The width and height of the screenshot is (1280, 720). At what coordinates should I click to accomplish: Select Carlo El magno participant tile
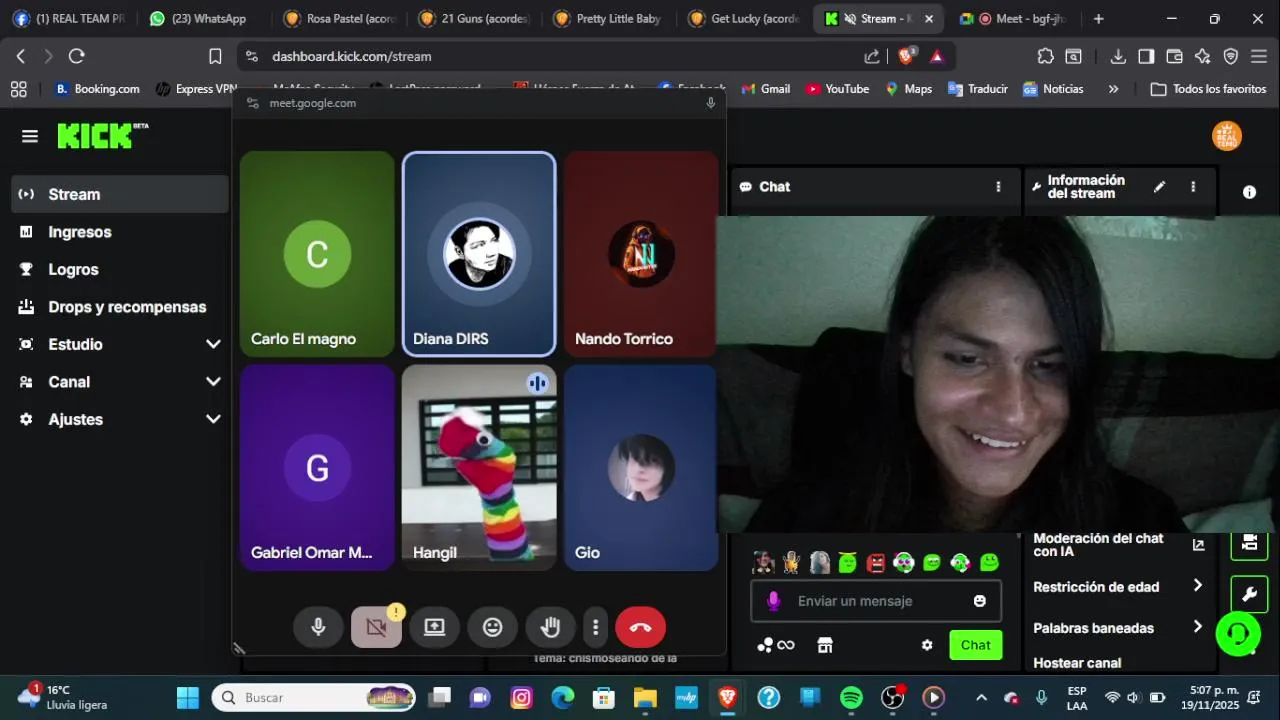click(x=317, y=254)
